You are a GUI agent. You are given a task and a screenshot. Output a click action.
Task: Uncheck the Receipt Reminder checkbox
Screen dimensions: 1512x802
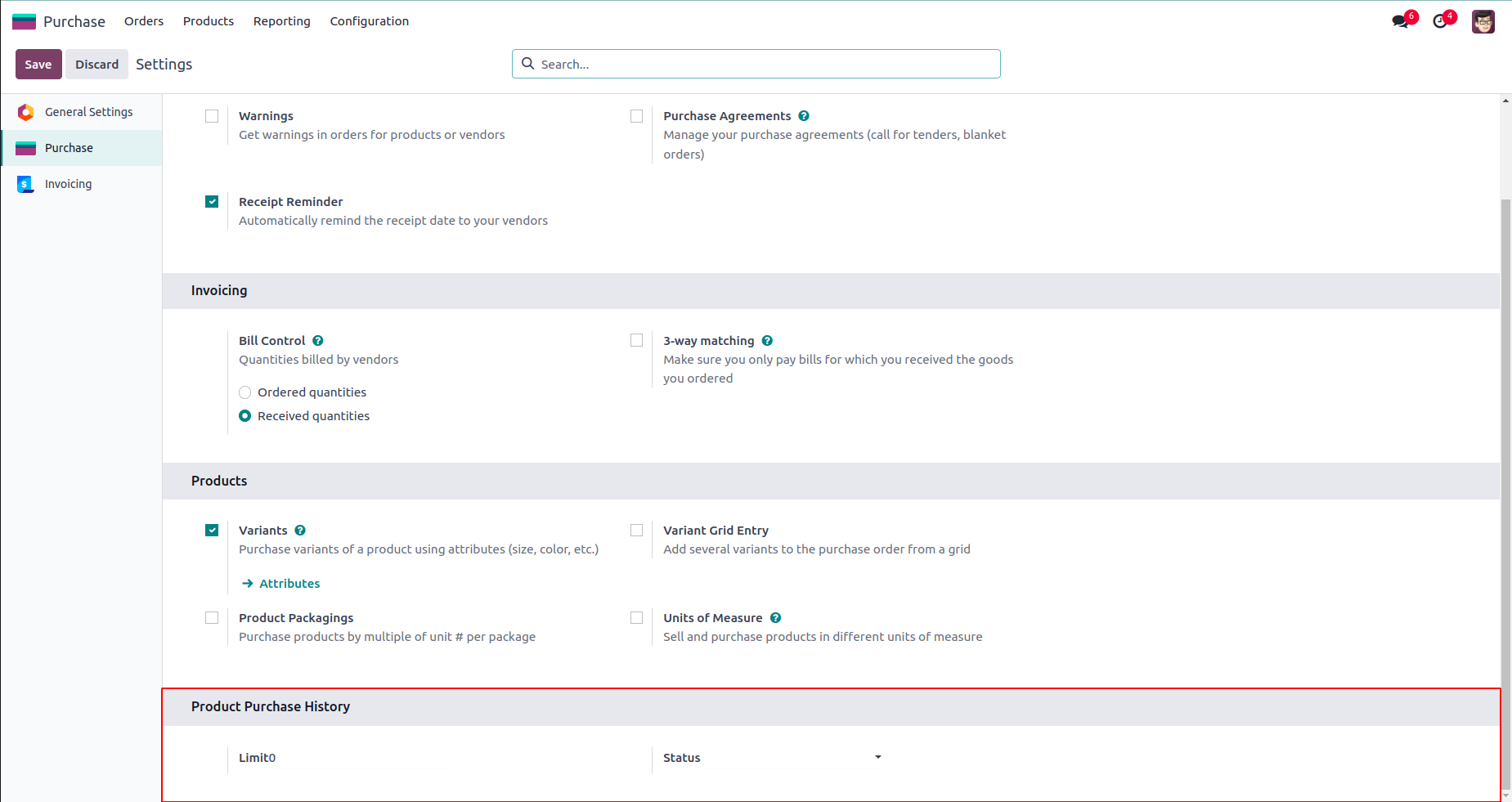point(212,201)
